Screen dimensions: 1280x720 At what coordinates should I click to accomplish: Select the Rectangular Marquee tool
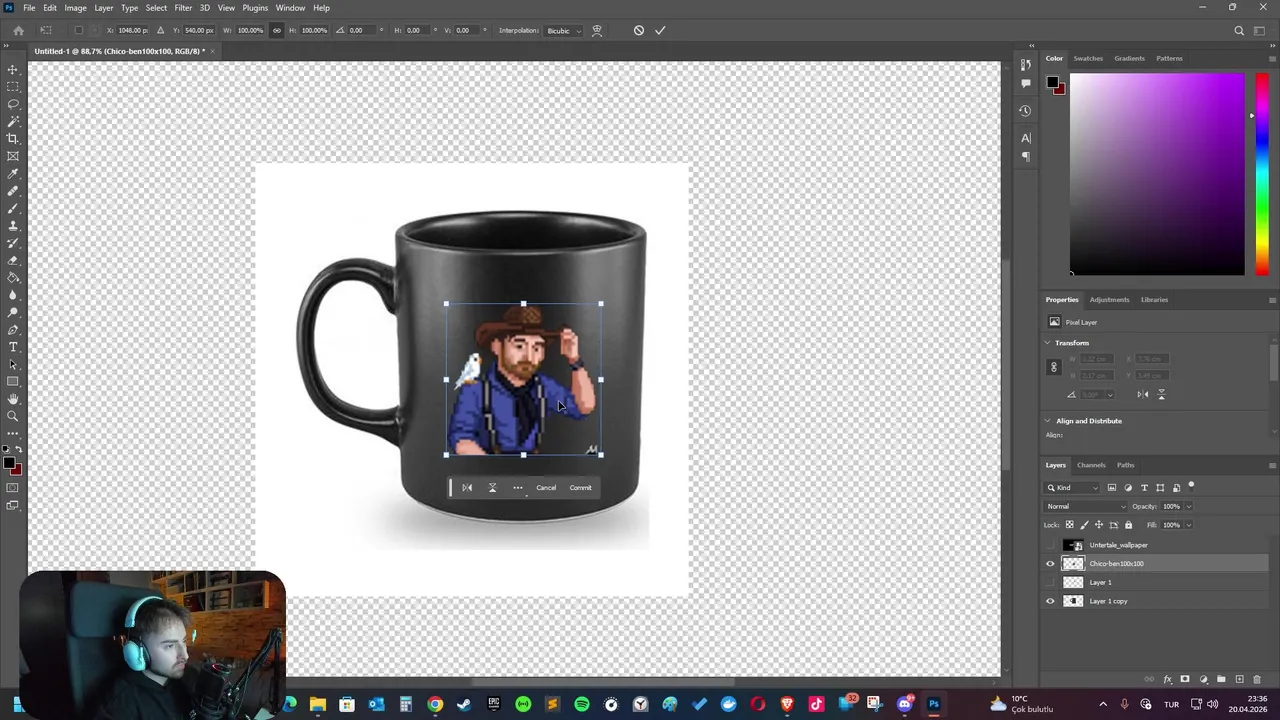click(x=13, y=87)
